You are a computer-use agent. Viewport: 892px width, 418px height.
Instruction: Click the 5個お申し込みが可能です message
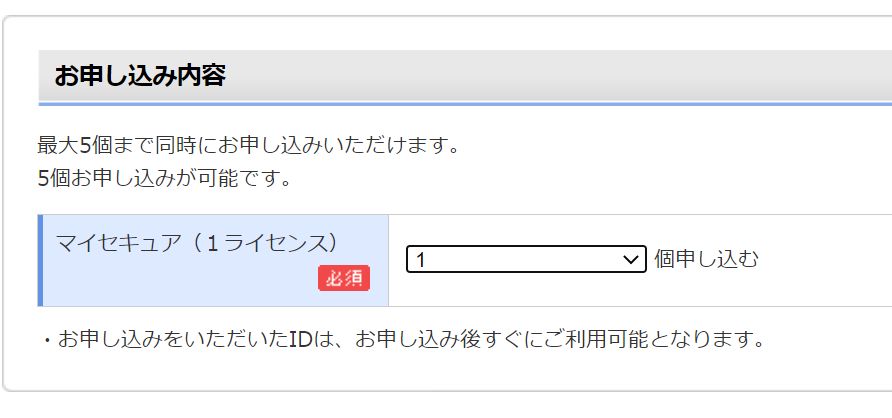click(x=164, y=179)
